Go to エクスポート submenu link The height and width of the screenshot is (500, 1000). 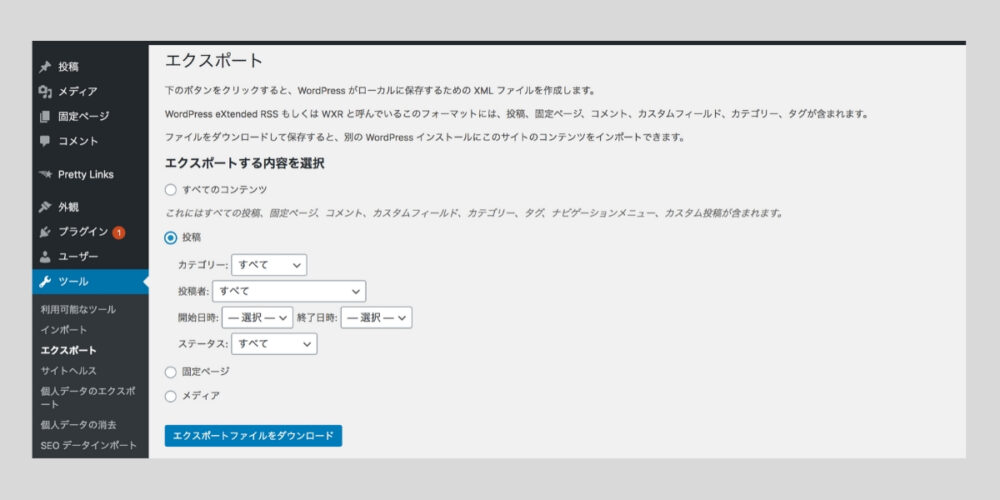[x=68, y=350]
